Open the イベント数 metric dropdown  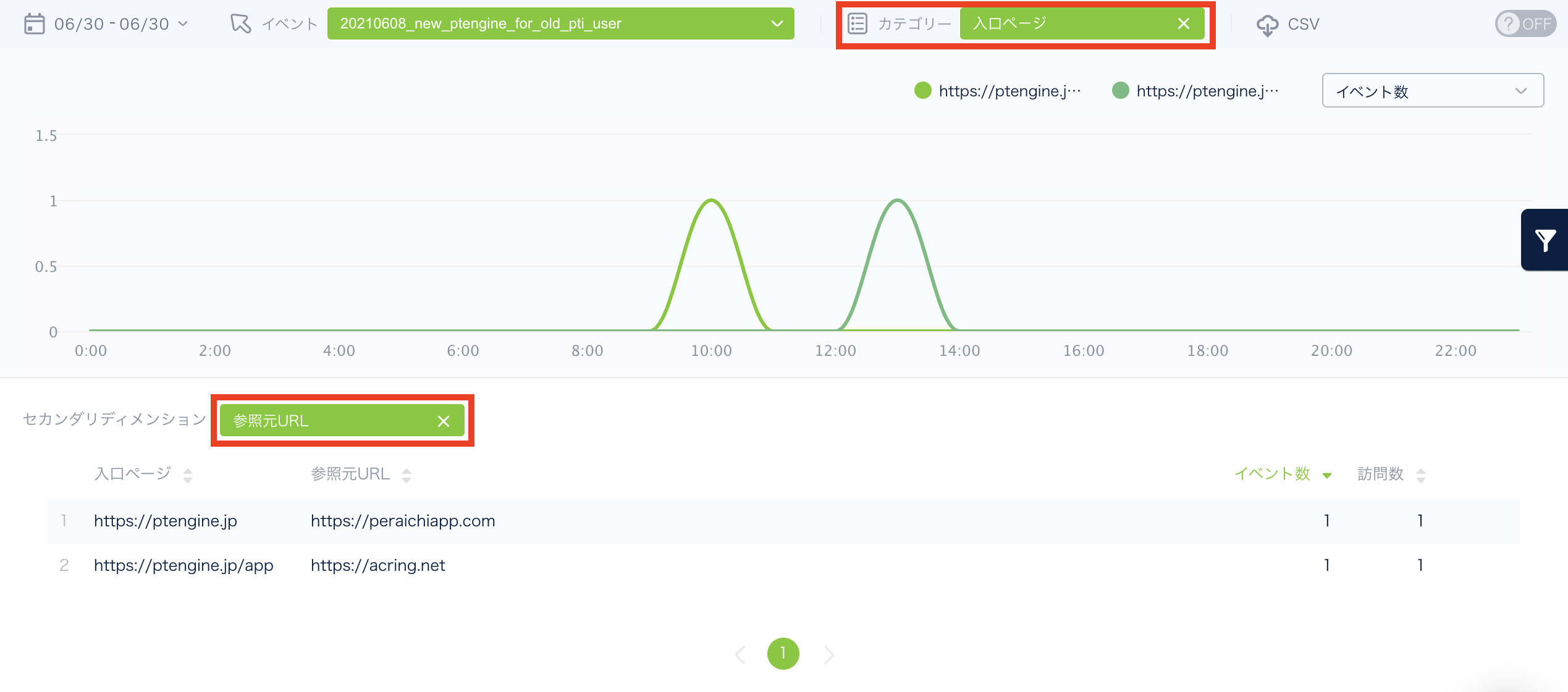[x=1433, y=91]
